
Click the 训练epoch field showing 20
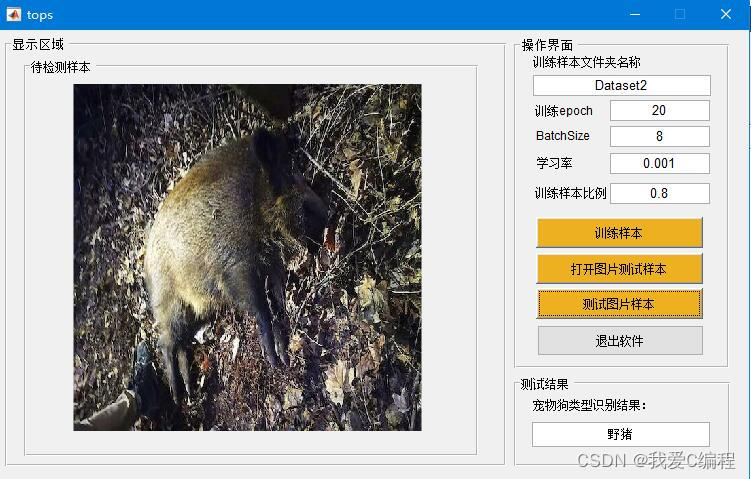pos(660,111)
